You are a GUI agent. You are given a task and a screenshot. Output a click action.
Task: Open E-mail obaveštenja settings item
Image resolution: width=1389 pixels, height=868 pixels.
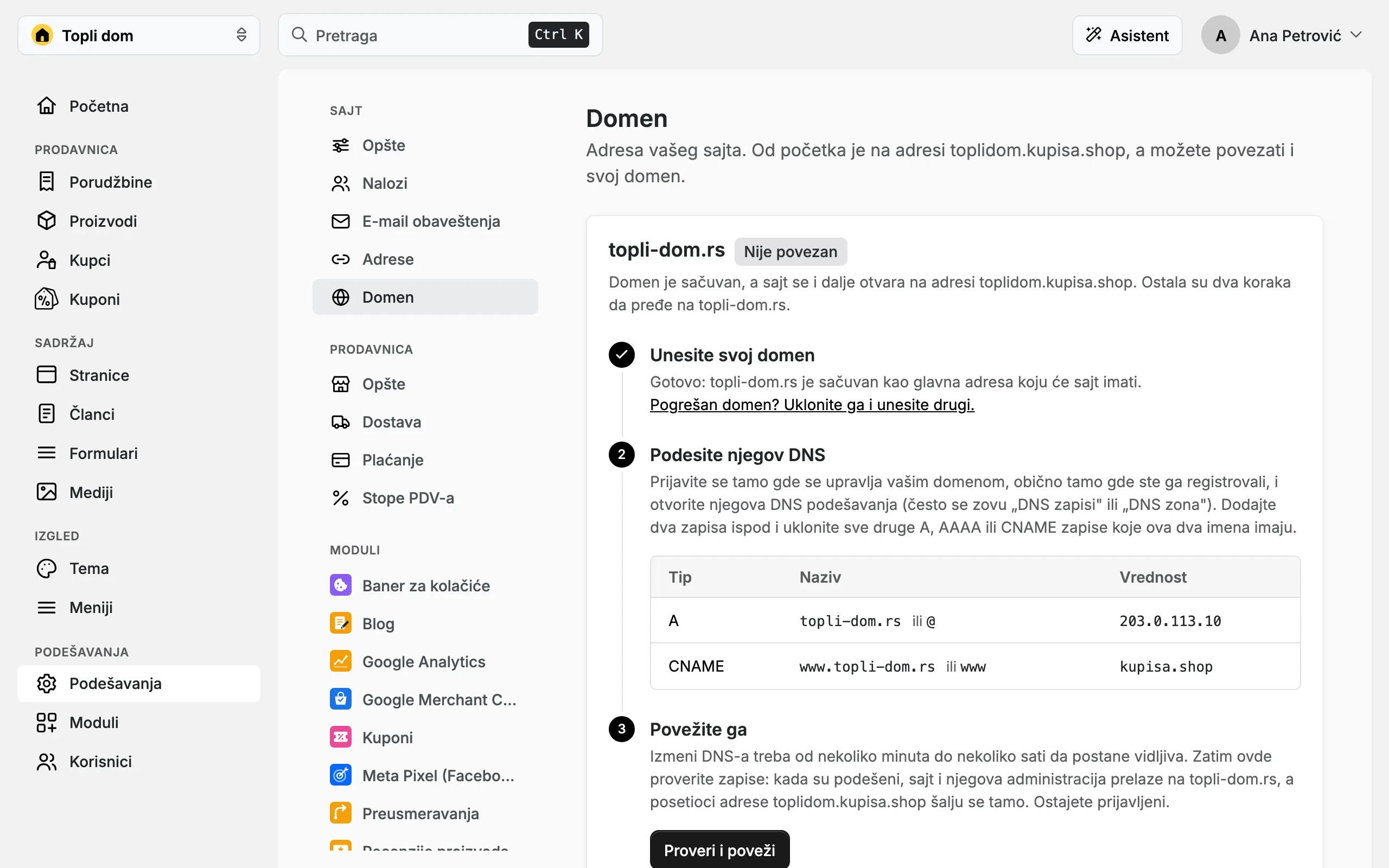425,221
